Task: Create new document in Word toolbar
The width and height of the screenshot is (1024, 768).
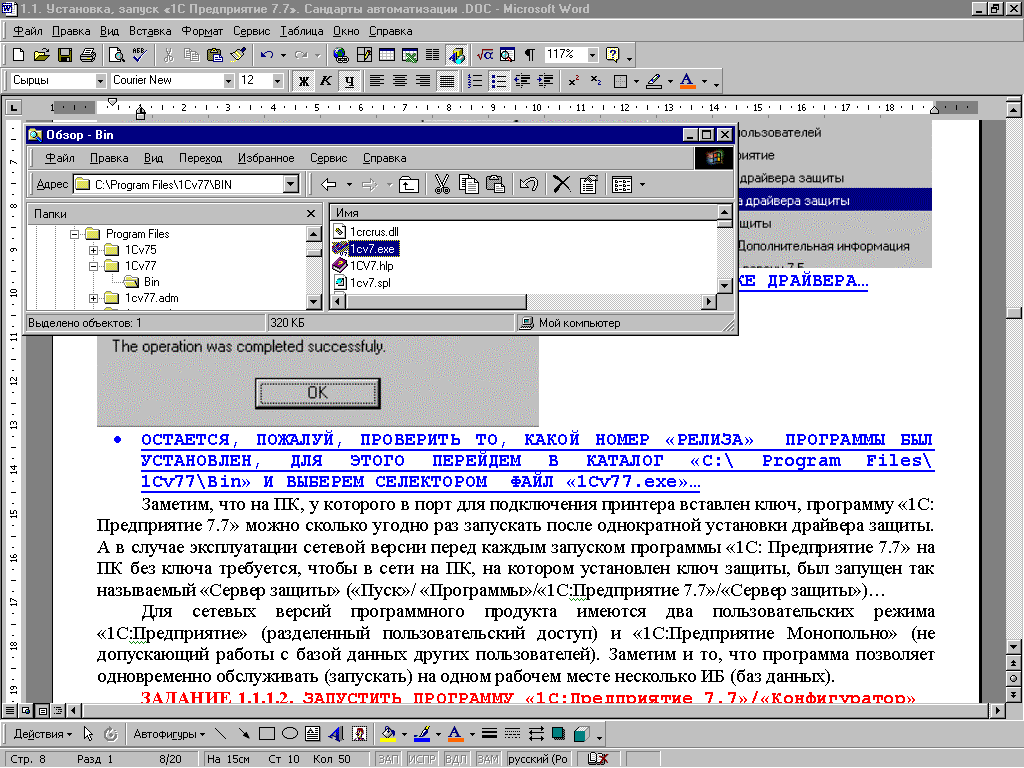Action: (x=18, y=55)
